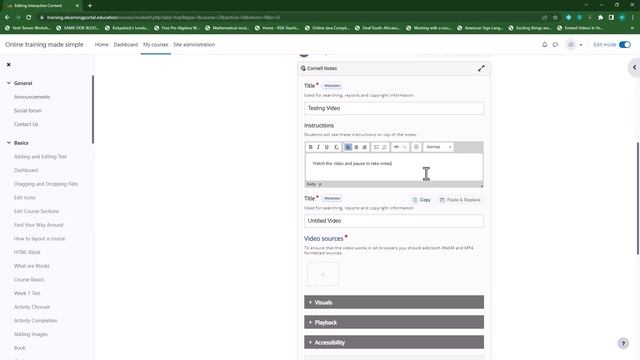Viewport: 640px width, 360px height.
Task: Expand Accessibility settings panel
Action: click(394, 342)
